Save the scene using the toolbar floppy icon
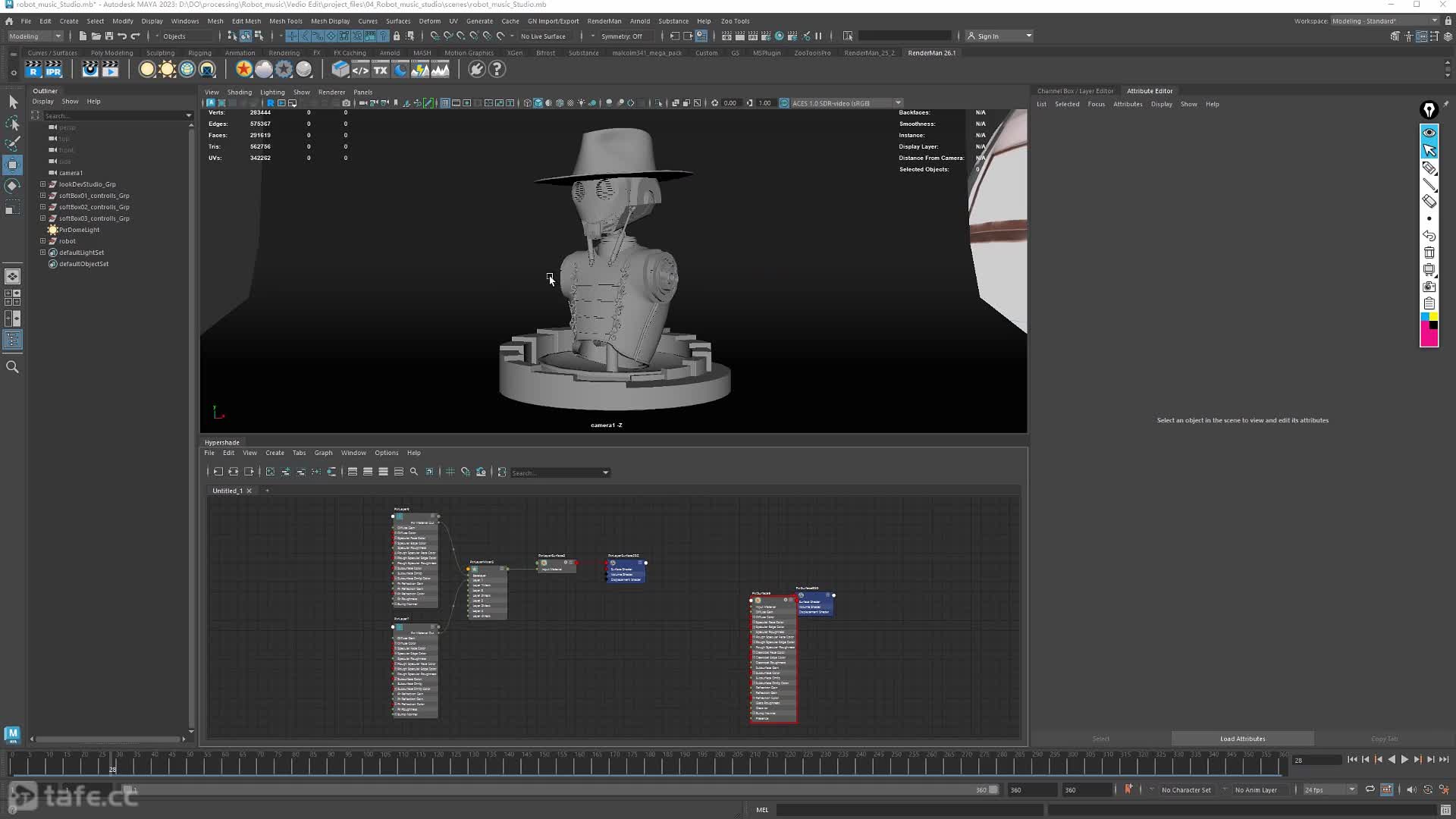 point(108,36)
